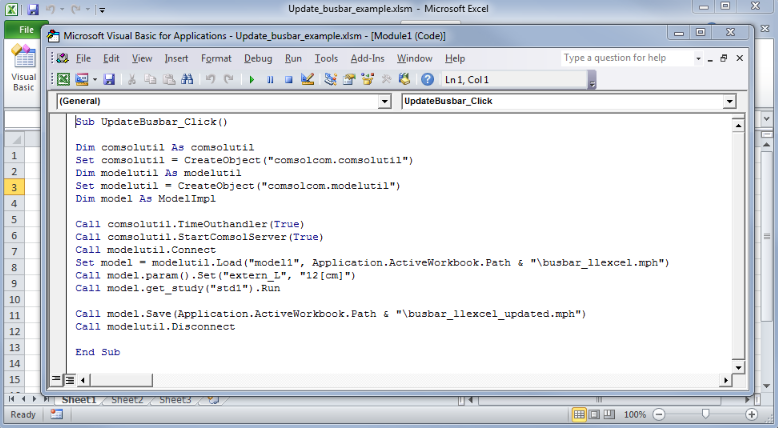Viewport: 778px width, 428px height.
Task: Click the Reset (stop) toolbar icon
Action: [288, 79]
